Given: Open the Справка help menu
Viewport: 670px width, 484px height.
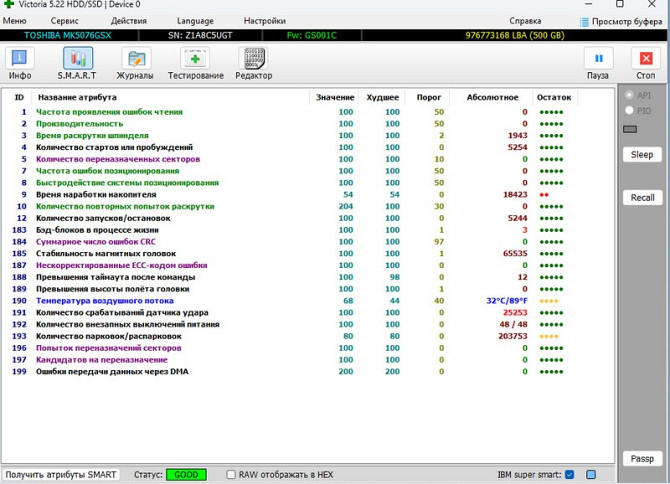Looking at the screenshot, I should (525, 21).
